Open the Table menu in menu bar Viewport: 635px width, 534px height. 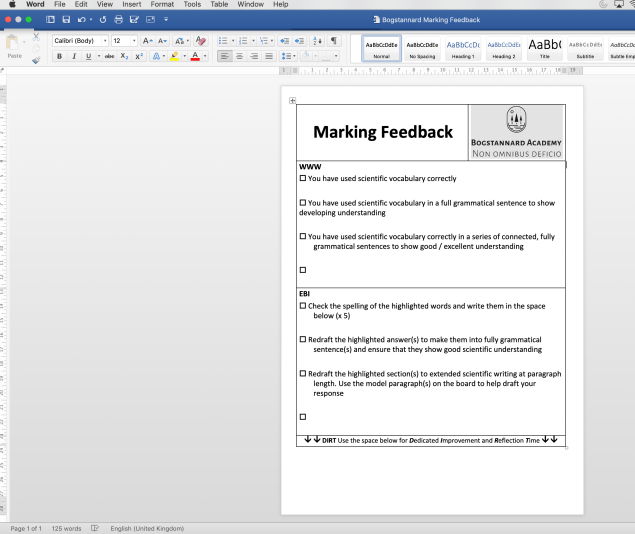point(219,5)
